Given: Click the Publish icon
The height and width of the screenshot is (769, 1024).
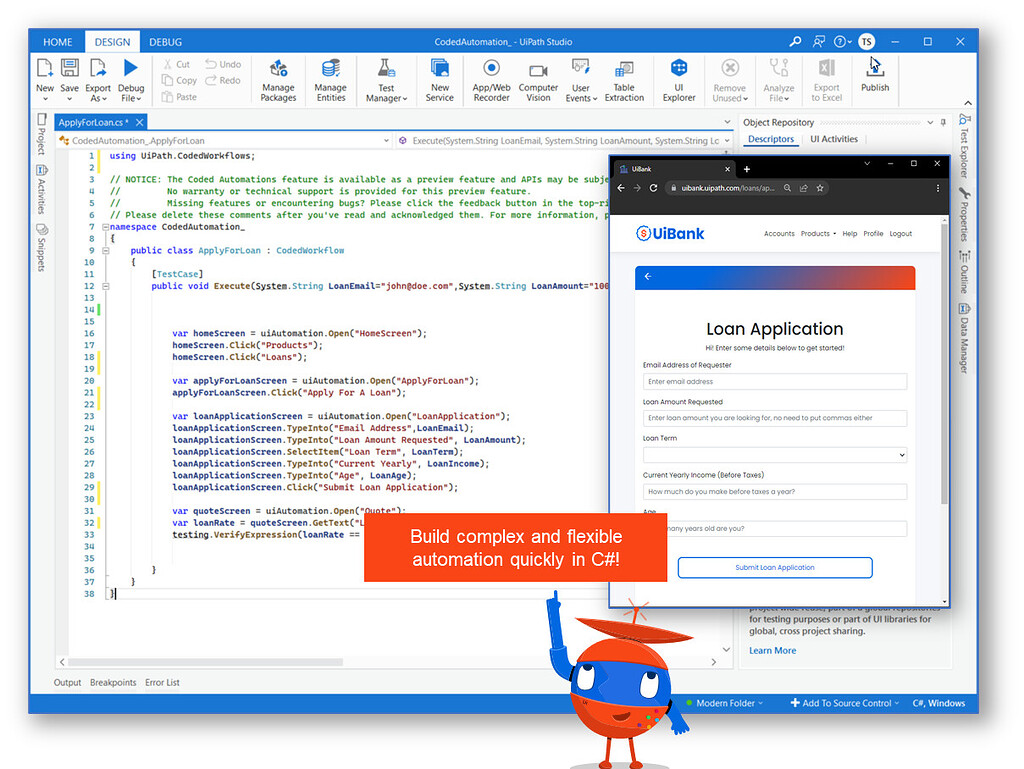Looking at the screenshot, I should pos(874,68).
